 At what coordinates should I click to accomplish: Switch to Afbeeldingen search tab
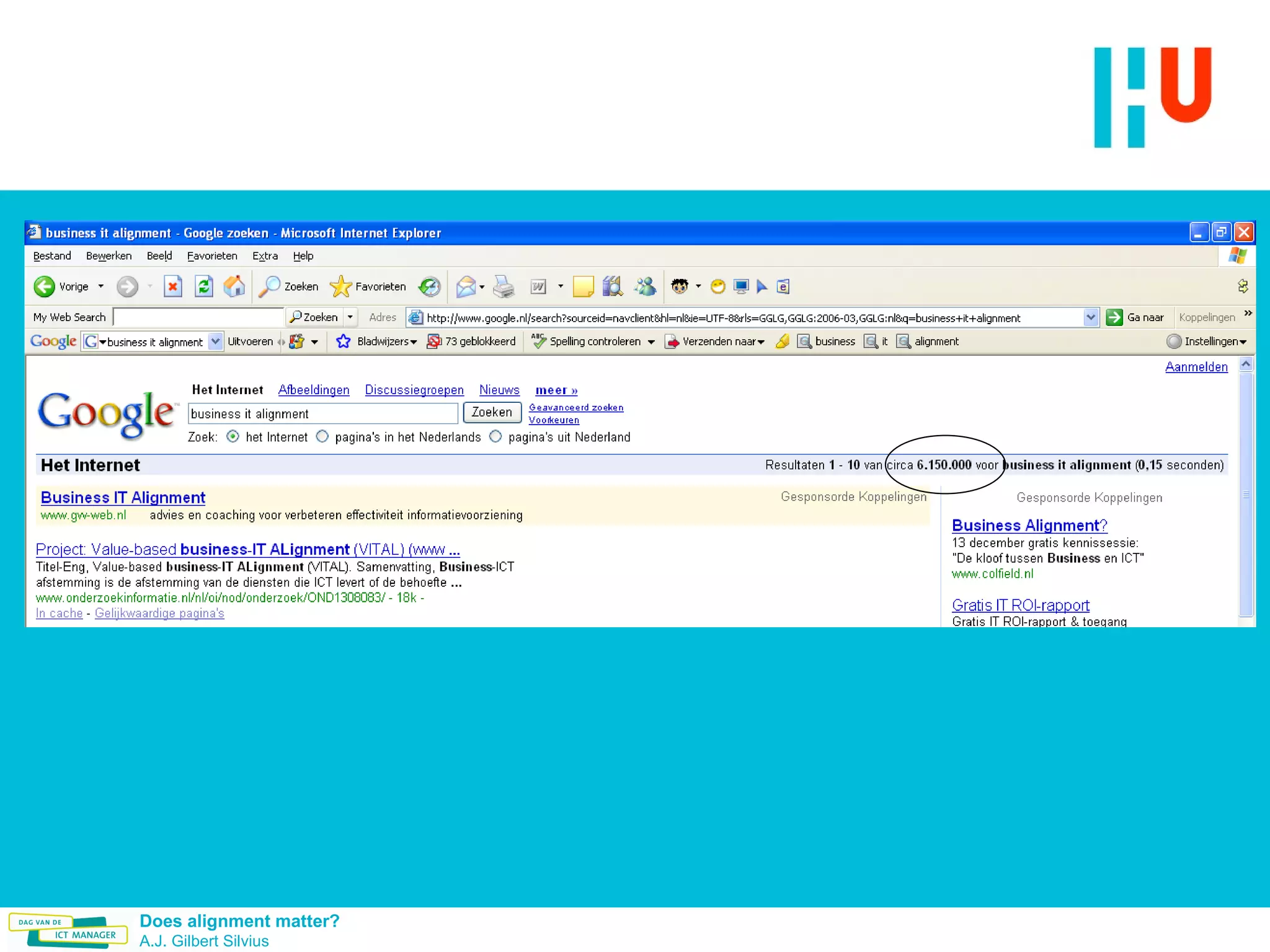tap(313, 390)
